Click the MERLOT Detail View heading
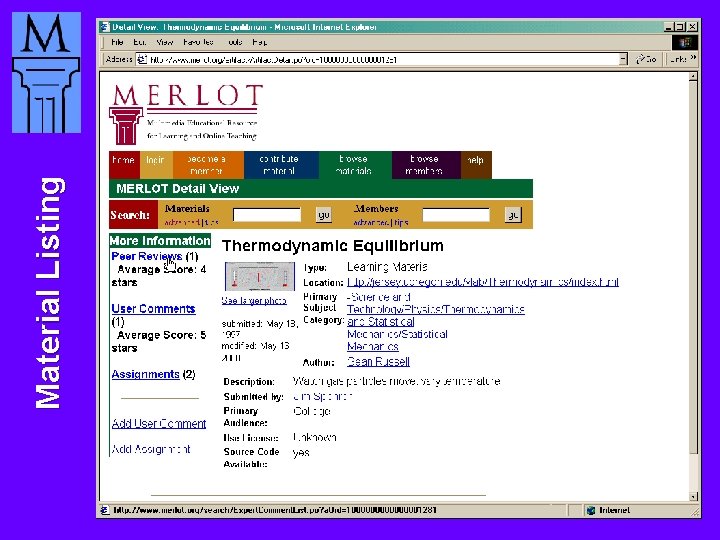This screenshot has height=540, width=720. pos(178,189)
